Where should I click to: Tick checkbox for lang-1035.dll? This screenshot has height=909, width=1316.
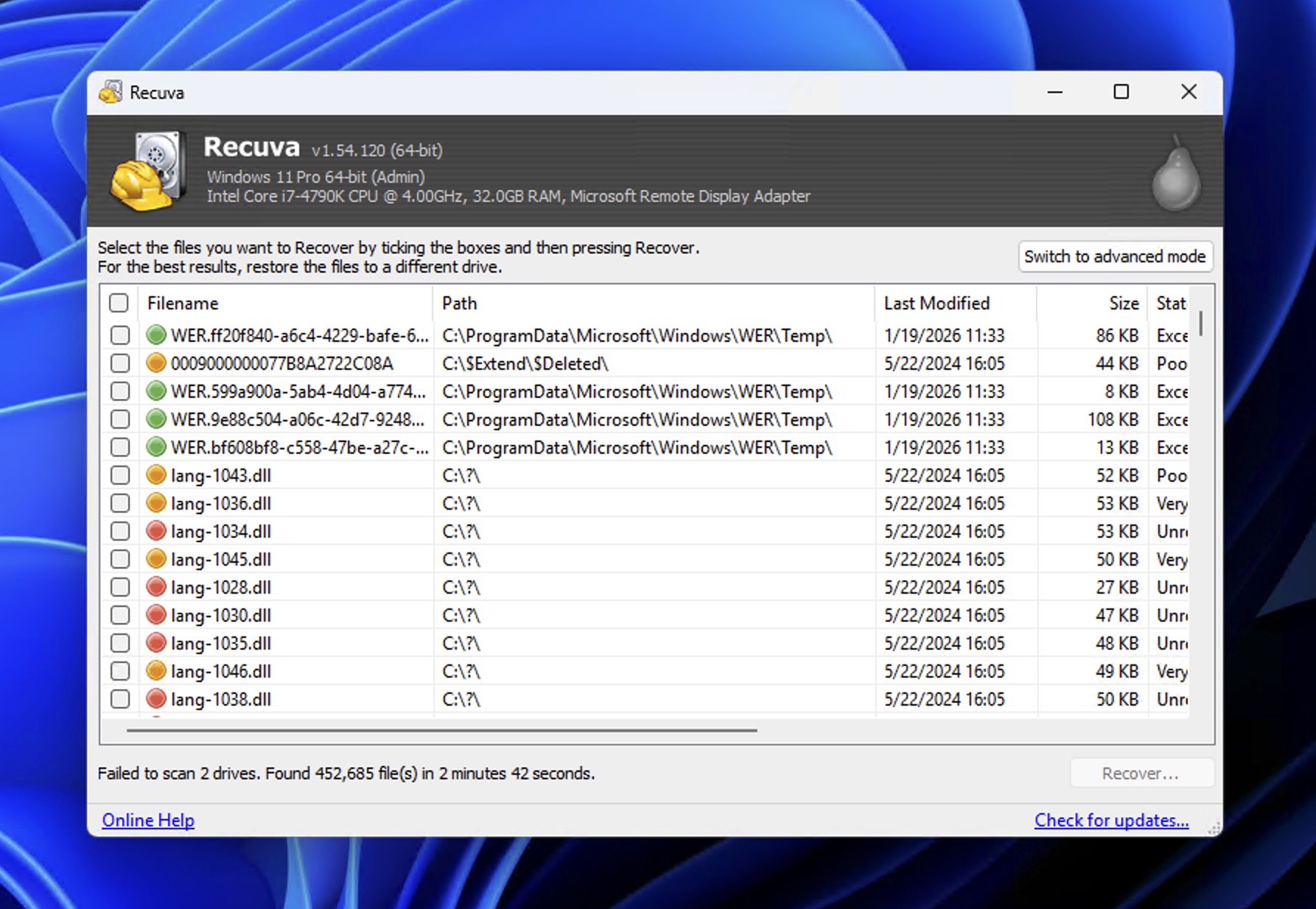coord(119,643)
